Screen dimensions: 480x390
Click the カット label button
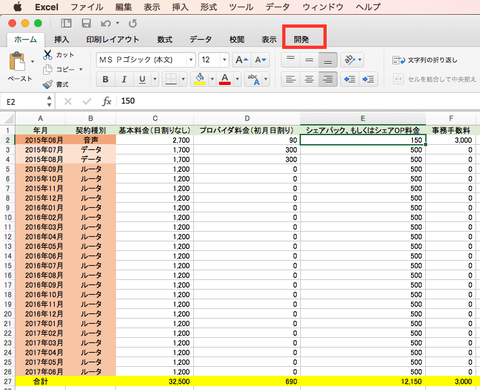point(65,55)
